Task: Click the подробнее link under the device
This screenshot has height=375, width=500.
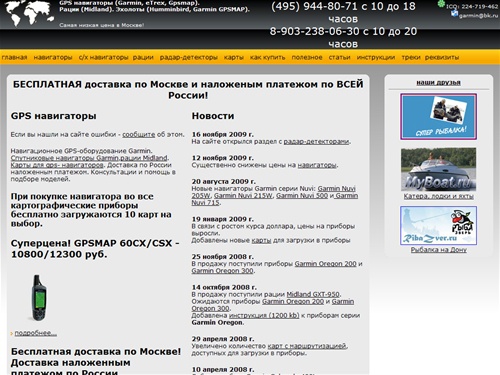Action: [x=36, y=333]
